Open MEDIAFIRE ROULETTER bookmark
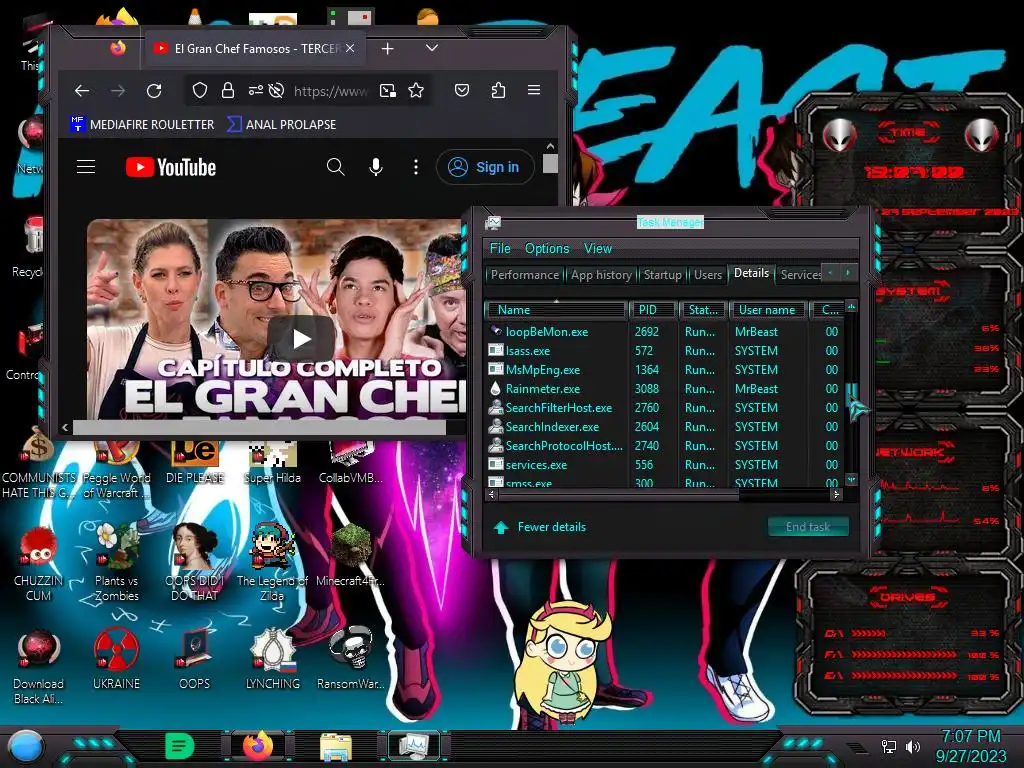1024x768 pixels. click(142, 124)
